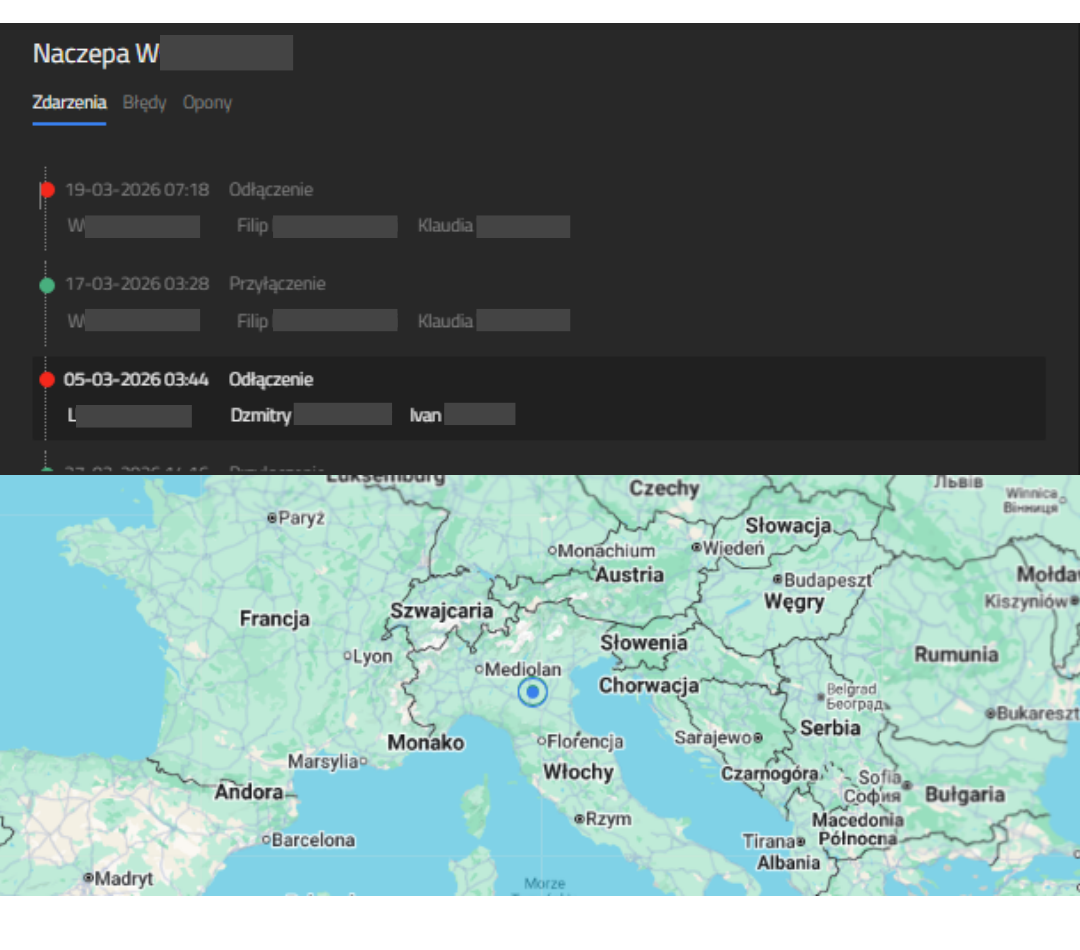Click driver Dzmitry in the highlighted event
The width and height of the screenshot is (1080, 950).
tap(261, 415)
